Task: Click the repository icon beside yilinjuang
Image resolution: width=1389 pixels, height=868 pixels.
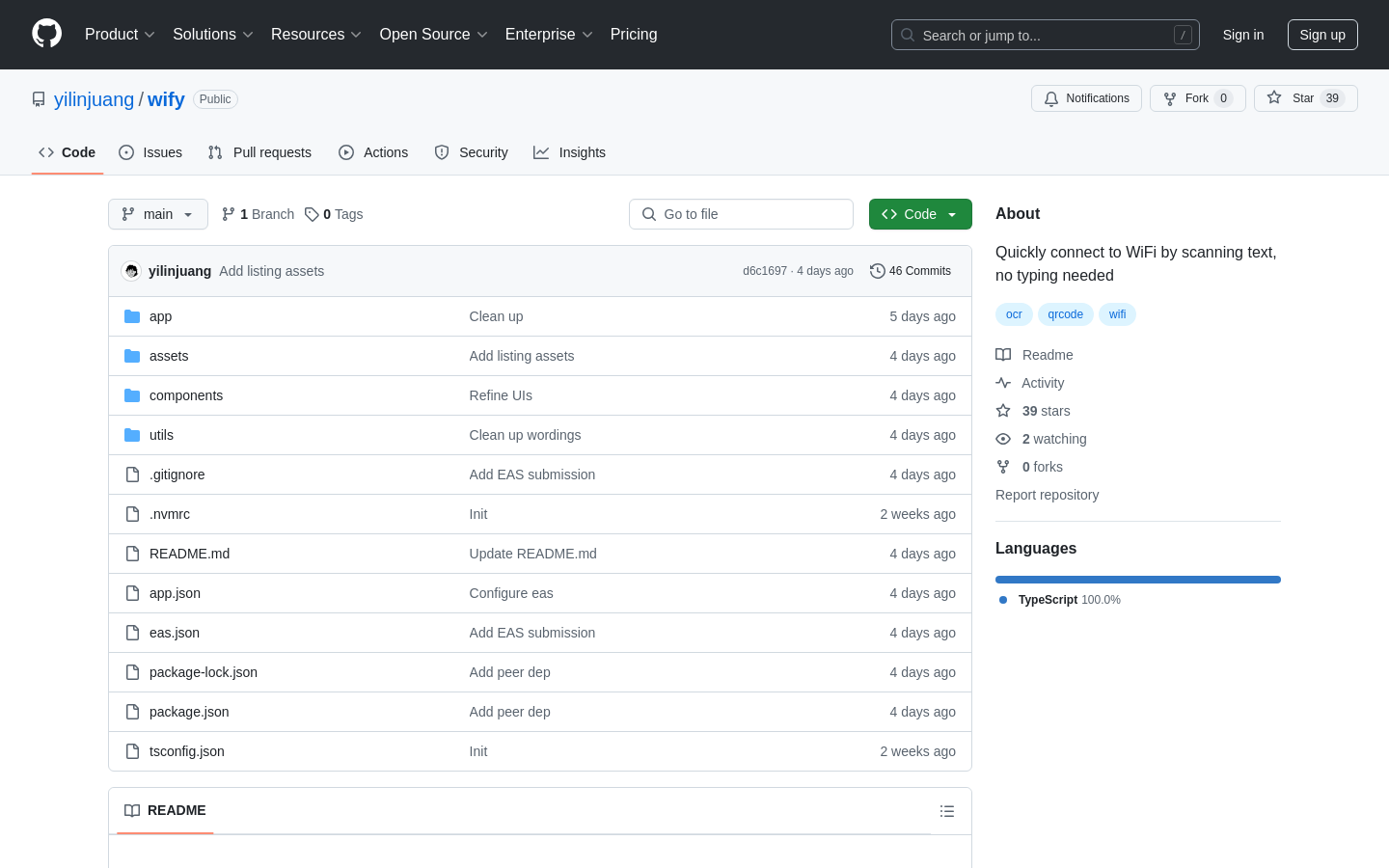Action: (x=39, y=99)
